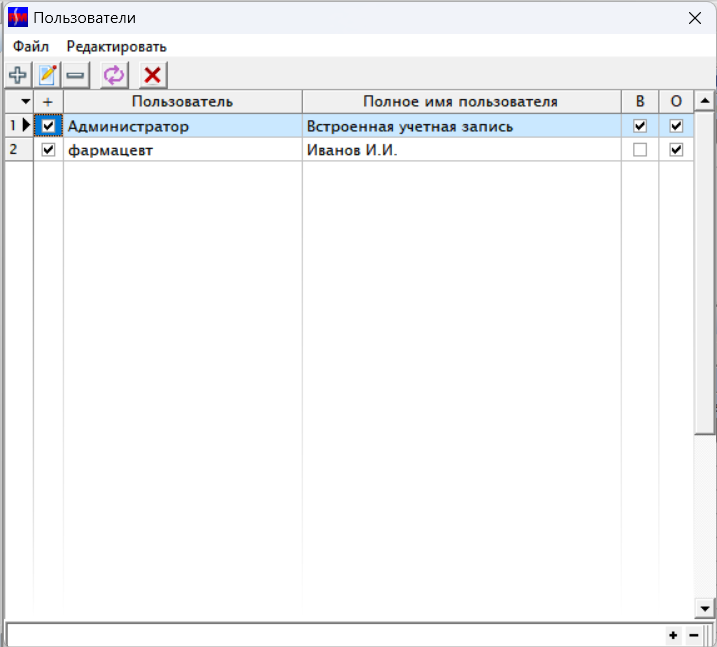Screen dimensions: 717x647
Task: Click the app icon in the title bar
Action: (x=18, y=18)
